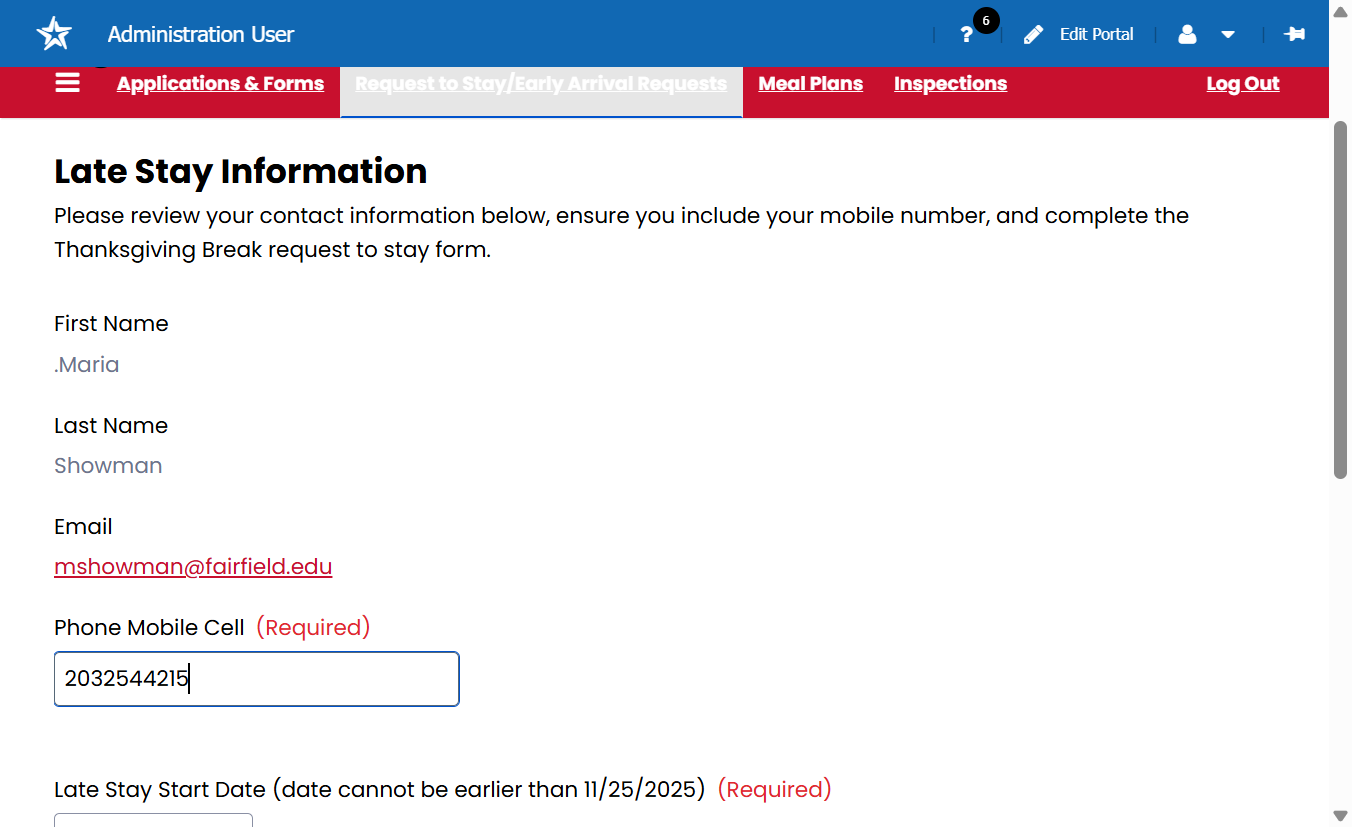Click the pin icon in header
The width and height of the screenshot is (1352, 827).
point(1294,35)
